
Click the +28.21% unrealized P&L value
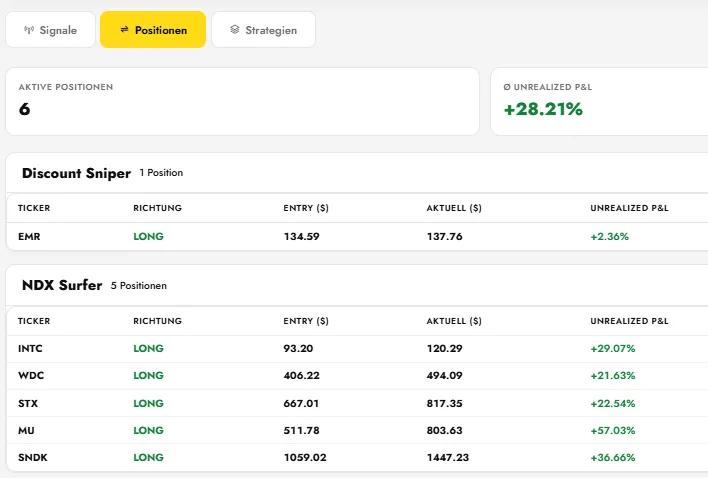coord(543,109)
